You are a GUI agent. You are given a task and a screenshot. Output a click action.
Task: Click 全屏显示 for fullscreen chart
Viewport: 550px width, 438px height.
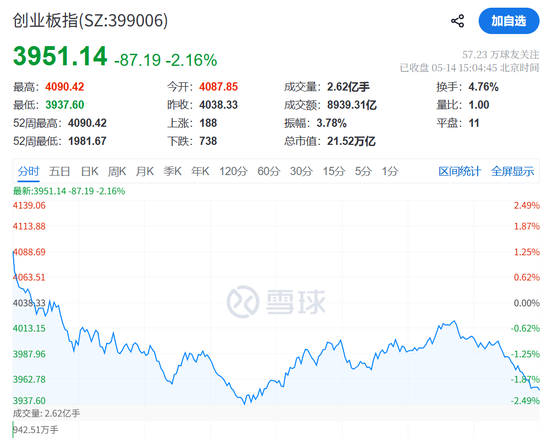click(x=512, y=171)
